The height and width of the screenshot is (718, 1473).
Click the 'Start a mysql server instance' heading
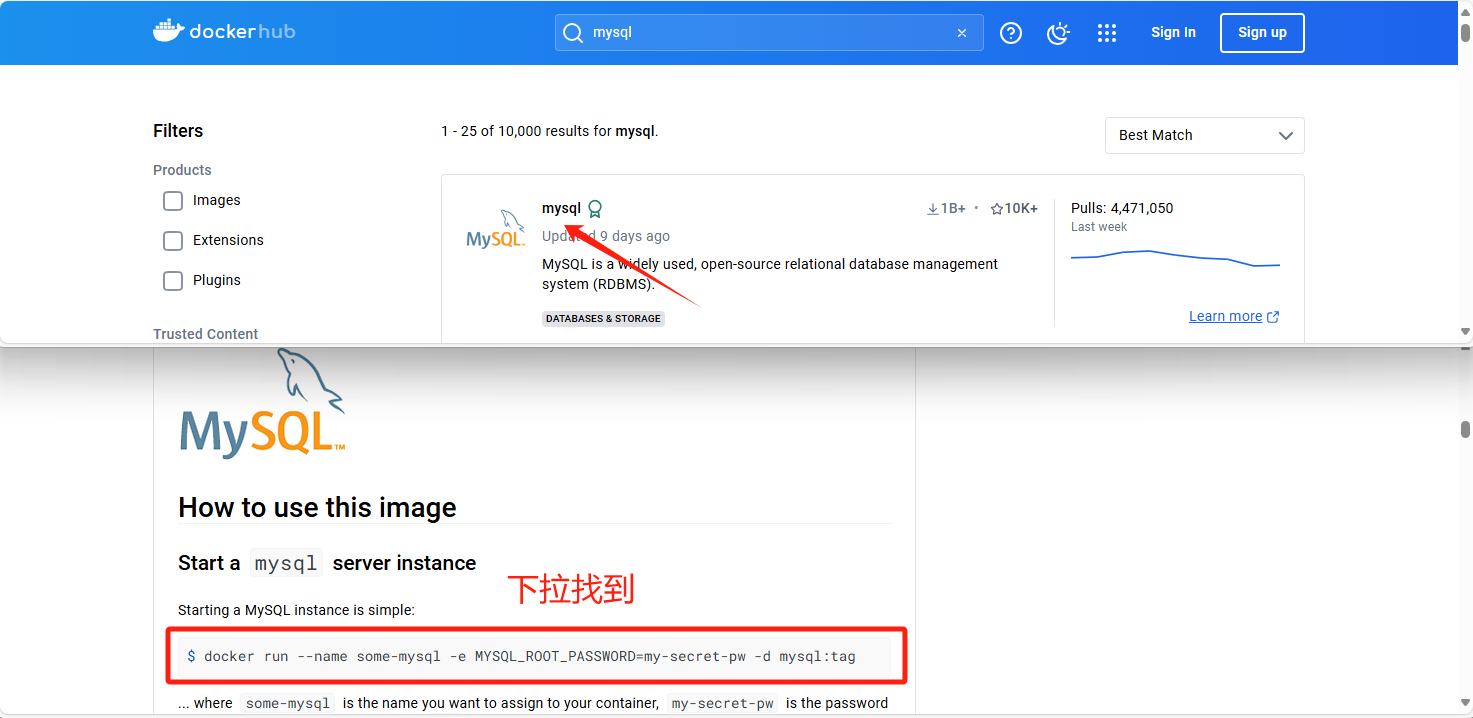(327, 563)
